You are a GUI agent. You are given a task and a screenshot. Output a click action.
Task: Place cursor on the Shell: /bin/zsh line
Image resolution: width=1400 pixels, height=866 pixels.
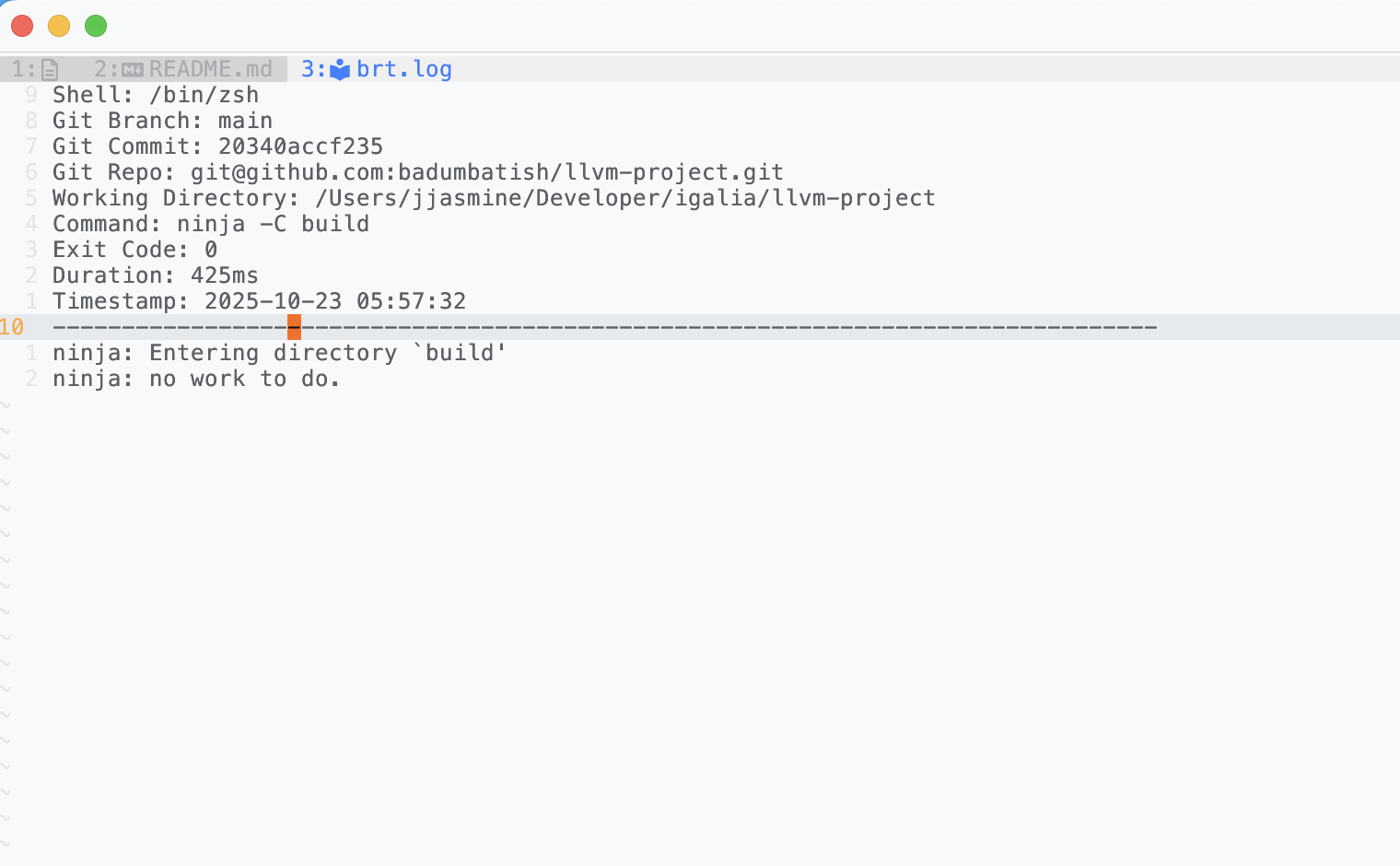click(156, 95)
